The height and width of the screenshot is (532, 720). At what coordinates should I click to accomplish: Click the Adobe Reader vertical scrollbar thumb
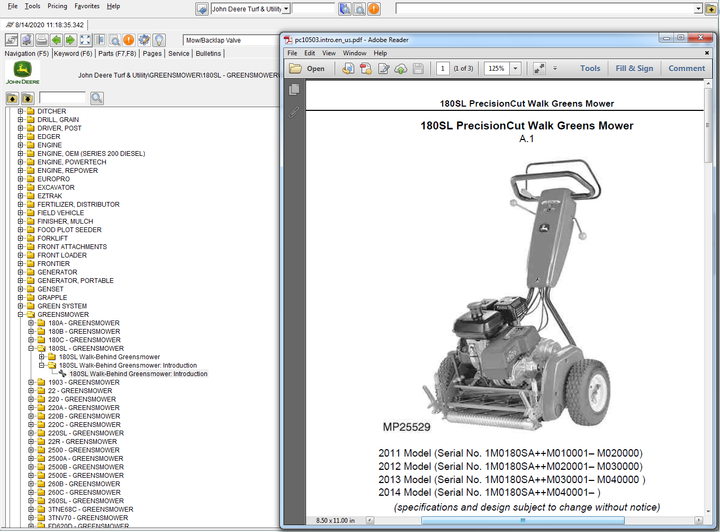(x=708, y=123)
